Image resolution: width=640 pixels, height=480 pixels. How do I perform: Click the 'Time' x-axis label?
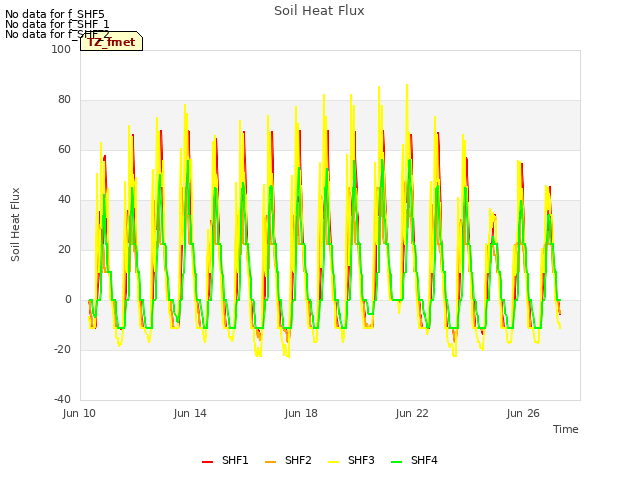click(x=566, y=429)
